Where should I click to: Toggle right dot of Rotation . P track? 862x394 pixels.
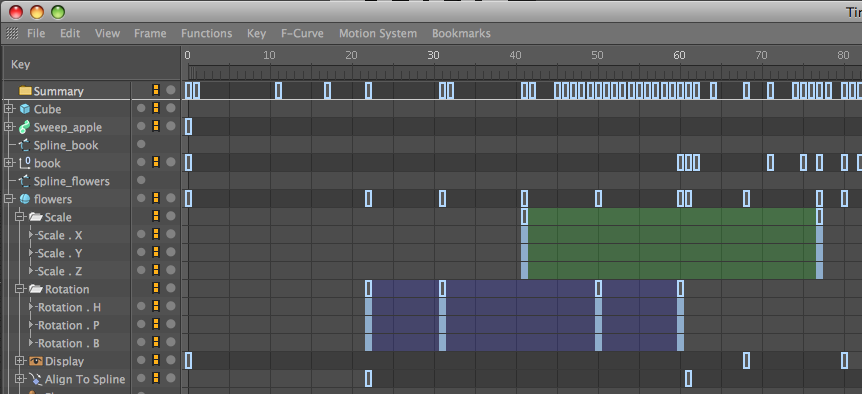click(171, 324)
